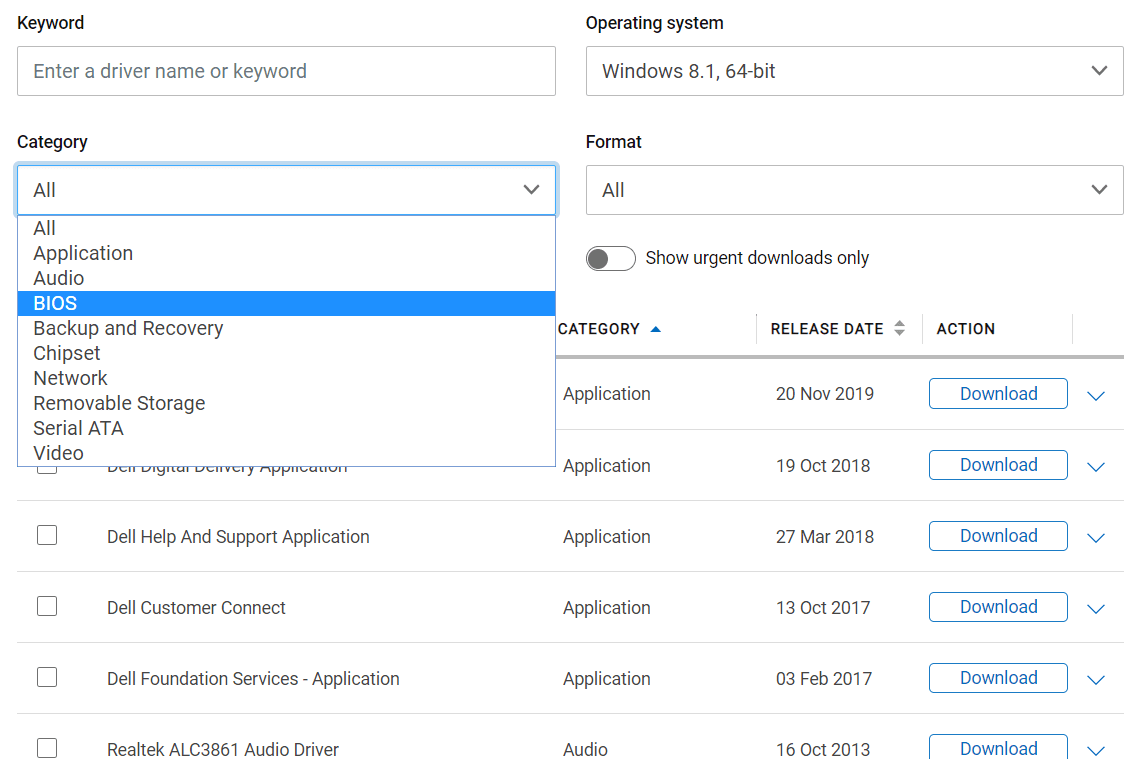1138x759 pixels.
Task: Download Dell Help And Support Application
Action: (x=998, y=536)
